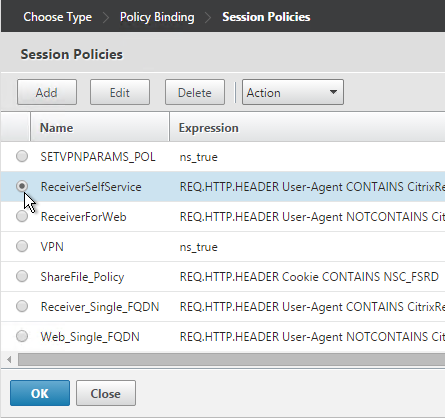Click the Edit button
This screenshot has height=418, width=445.
[120, 92]
